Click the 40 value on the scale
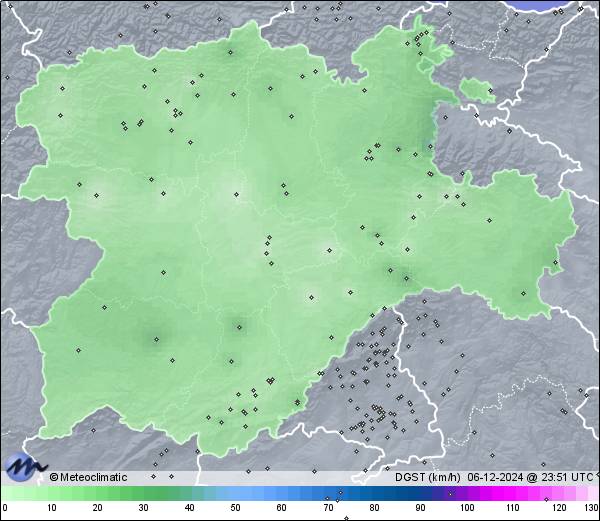Image resolution: width=600 pixels, height=521 pixels. coord(189,508)
